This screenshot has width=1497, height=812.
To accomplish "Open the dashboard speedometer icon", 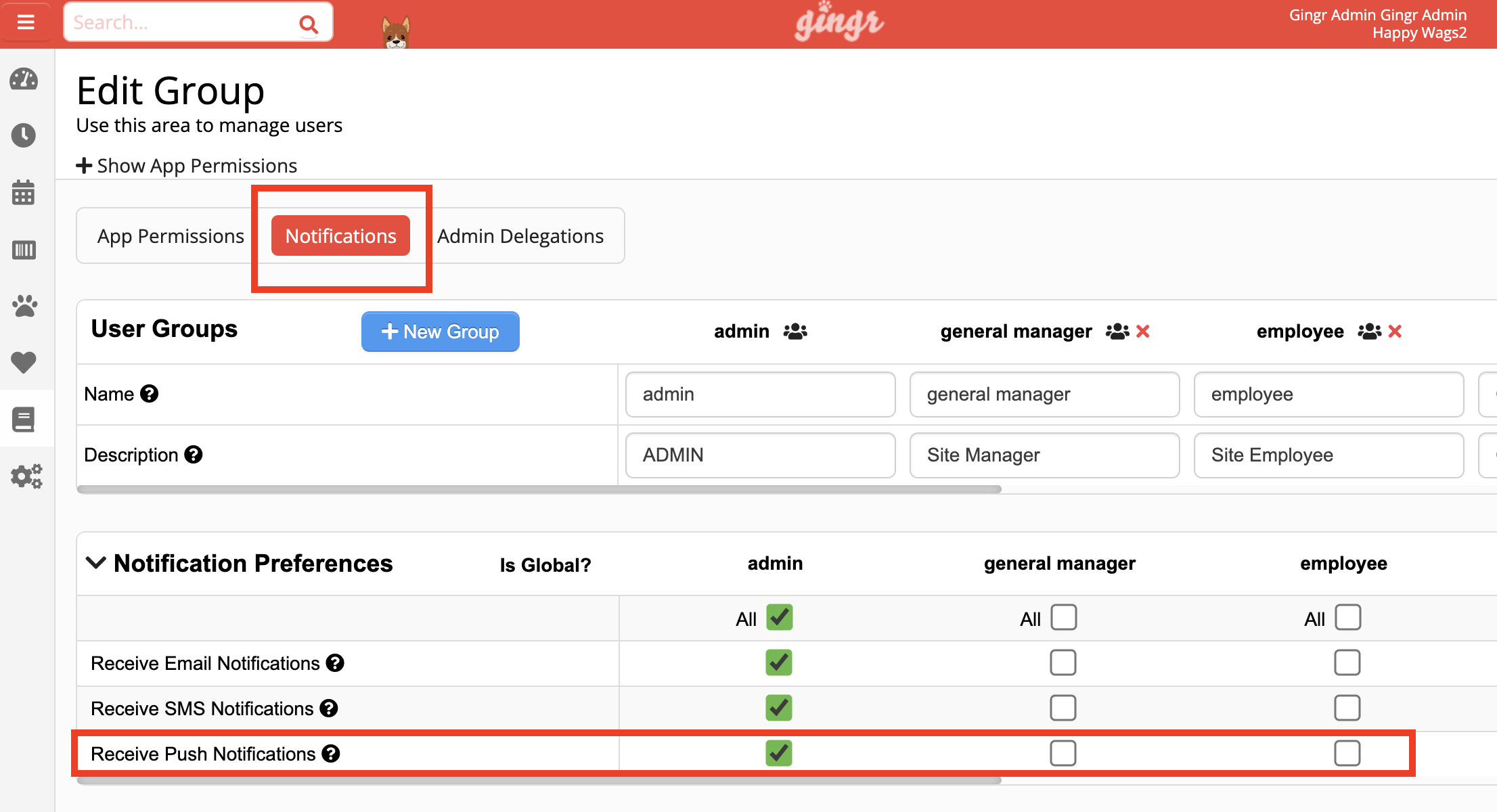I will click(24, 79).
